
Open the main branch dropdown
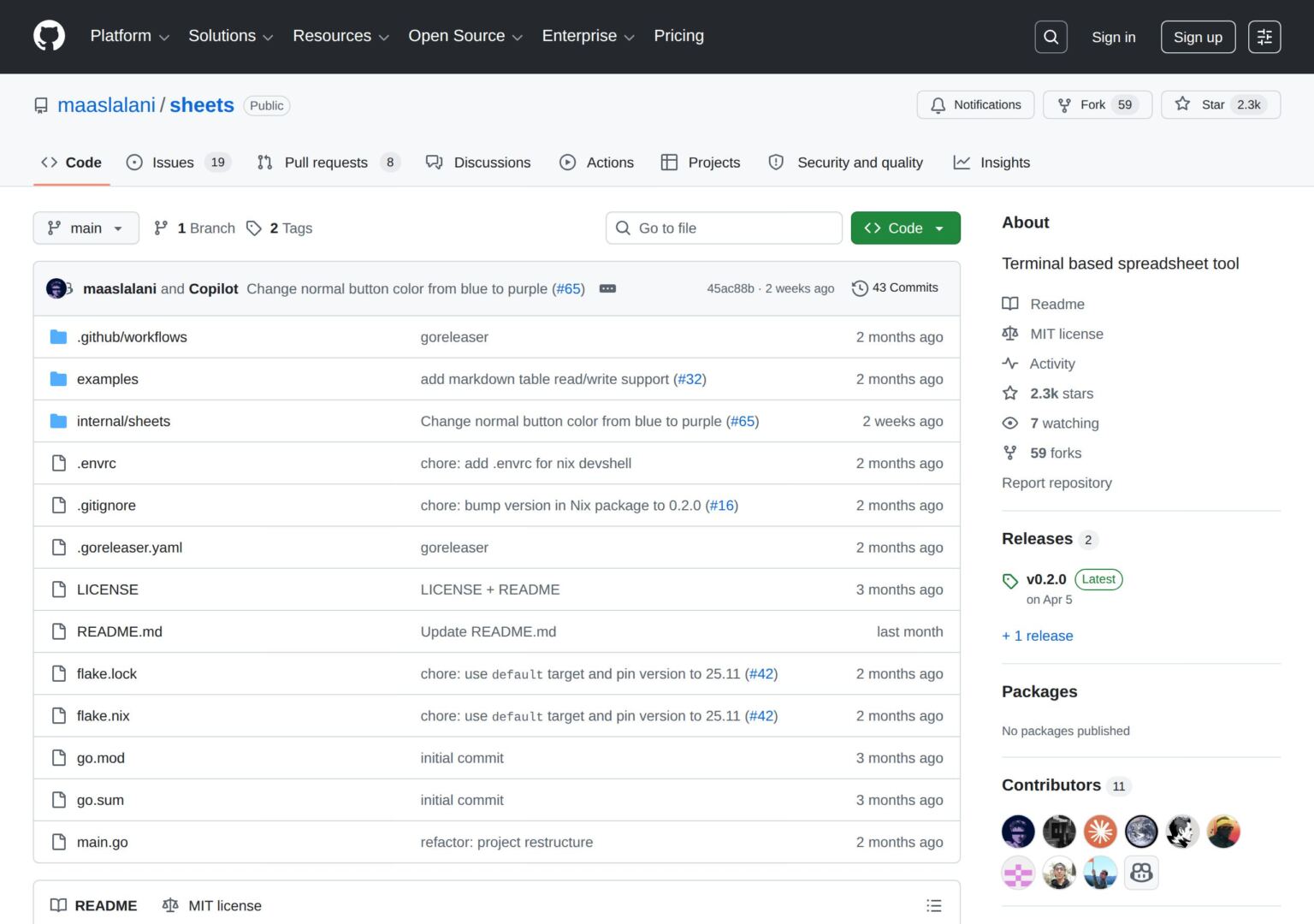(86, 228)
